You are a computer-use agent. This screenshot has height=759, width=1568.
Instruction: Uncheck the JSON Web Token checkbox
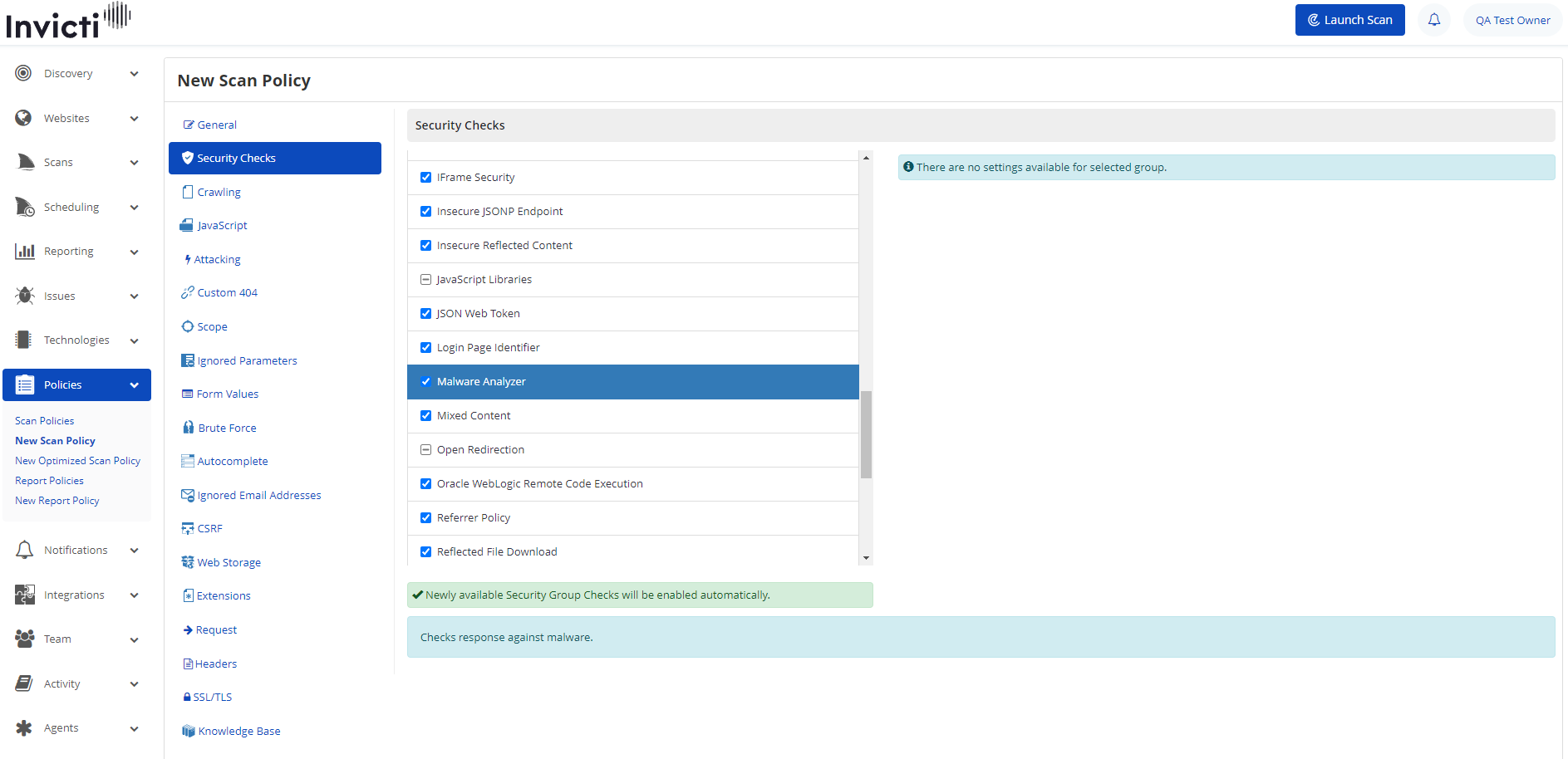pyautogui.click(x=425, y=313)
